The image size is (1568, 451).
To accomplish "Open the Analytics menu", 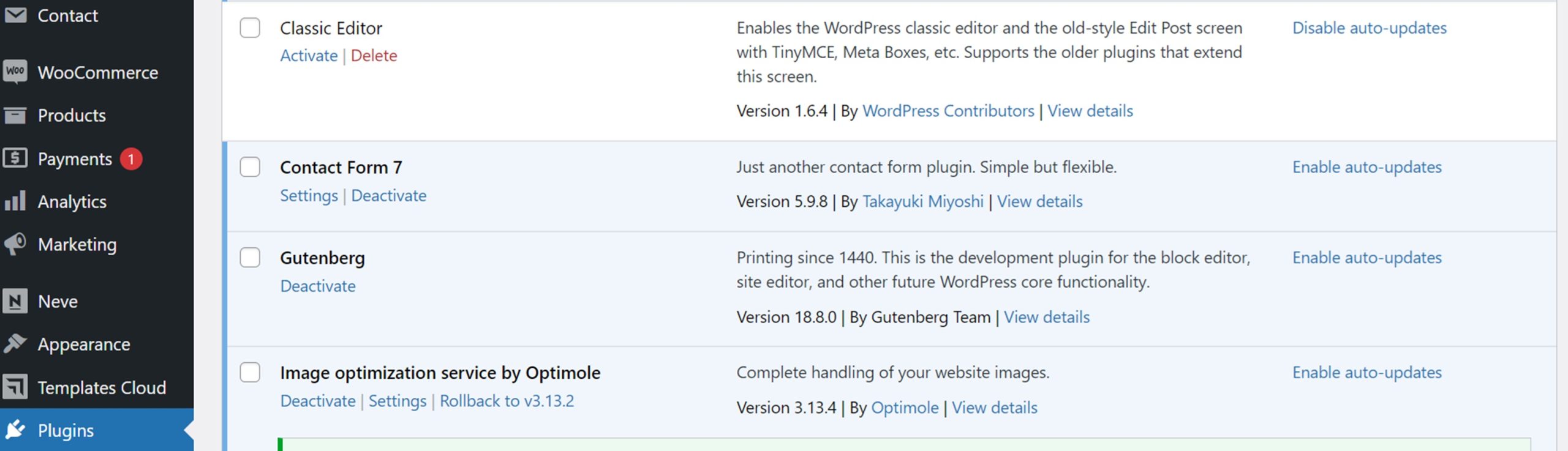I will (x=72, y=202).
